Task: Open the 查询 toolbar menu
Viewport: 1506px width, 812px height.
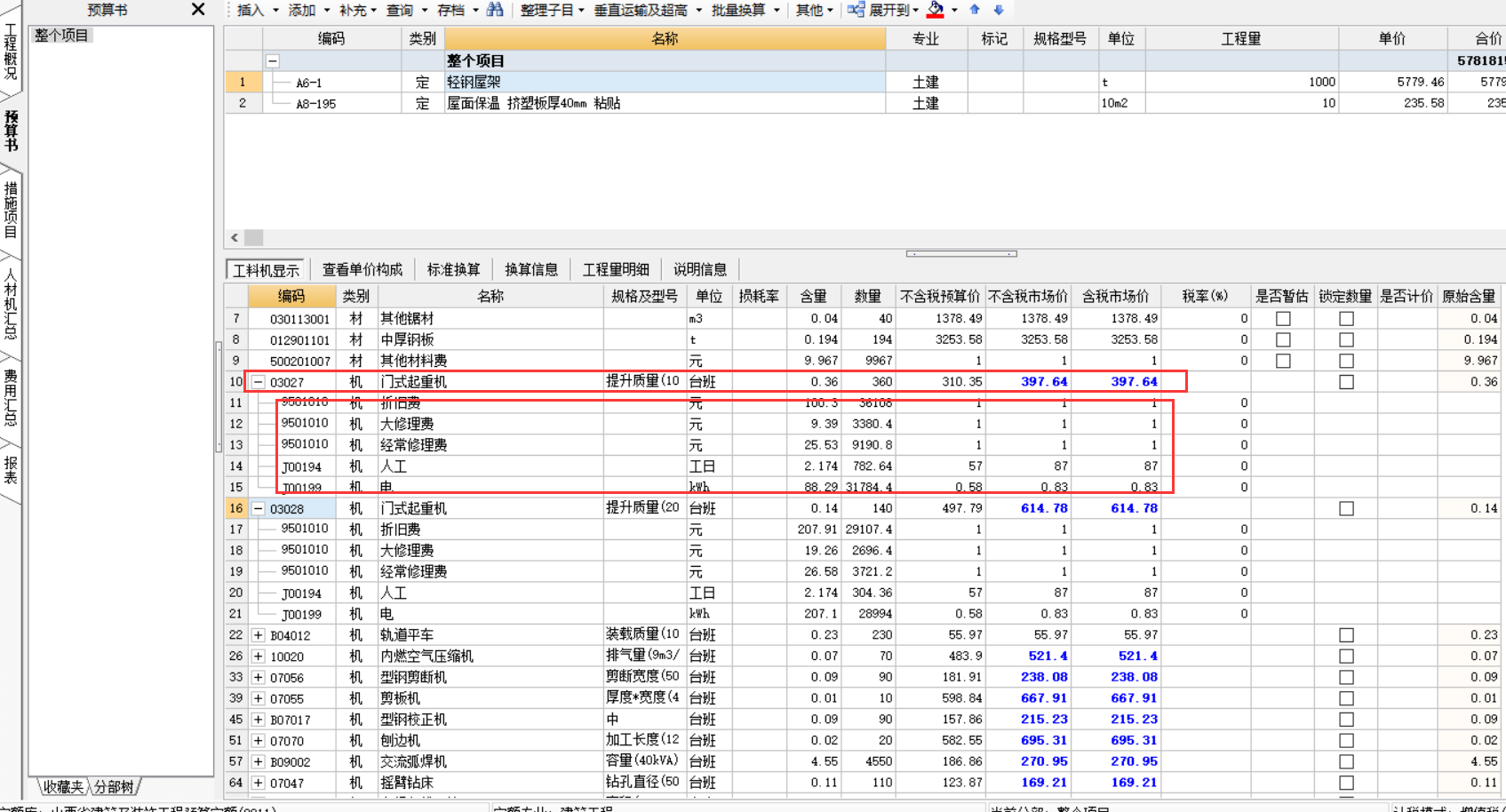Action: [407, 10]
